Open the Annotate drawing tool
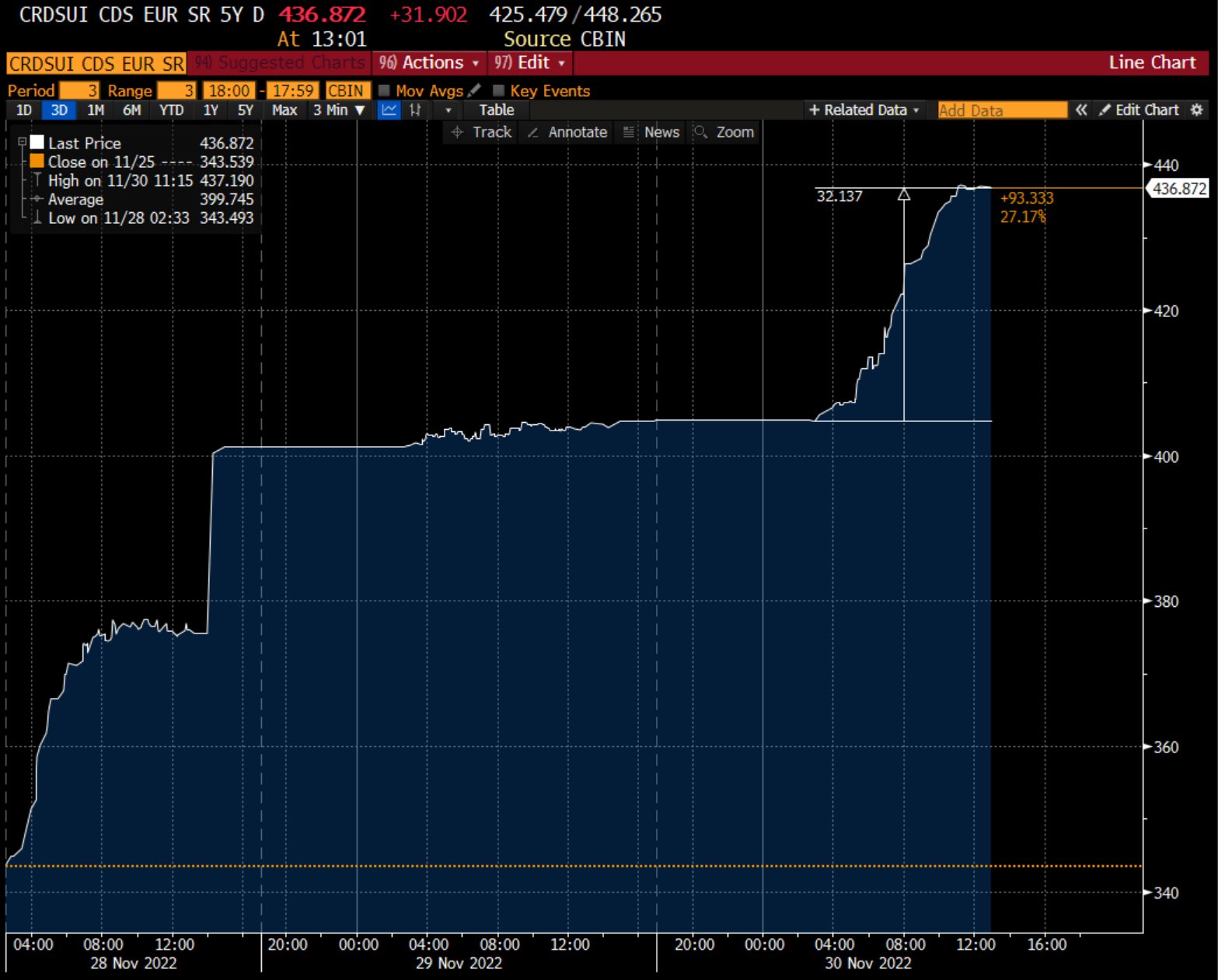 pyautogui.click(x=567, y=132)
